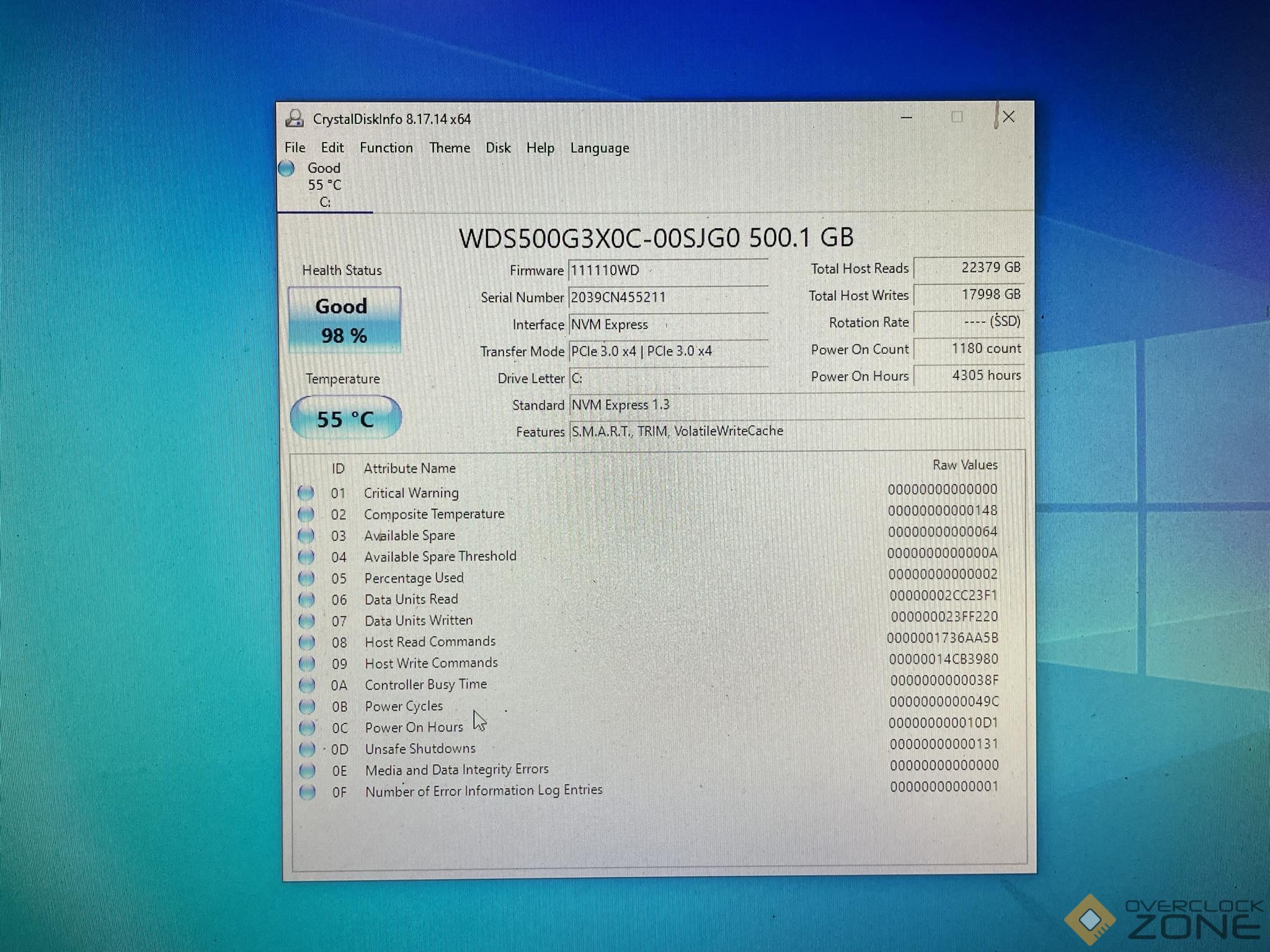Click raw value 0000000000000A

click(x=942, y=553)
